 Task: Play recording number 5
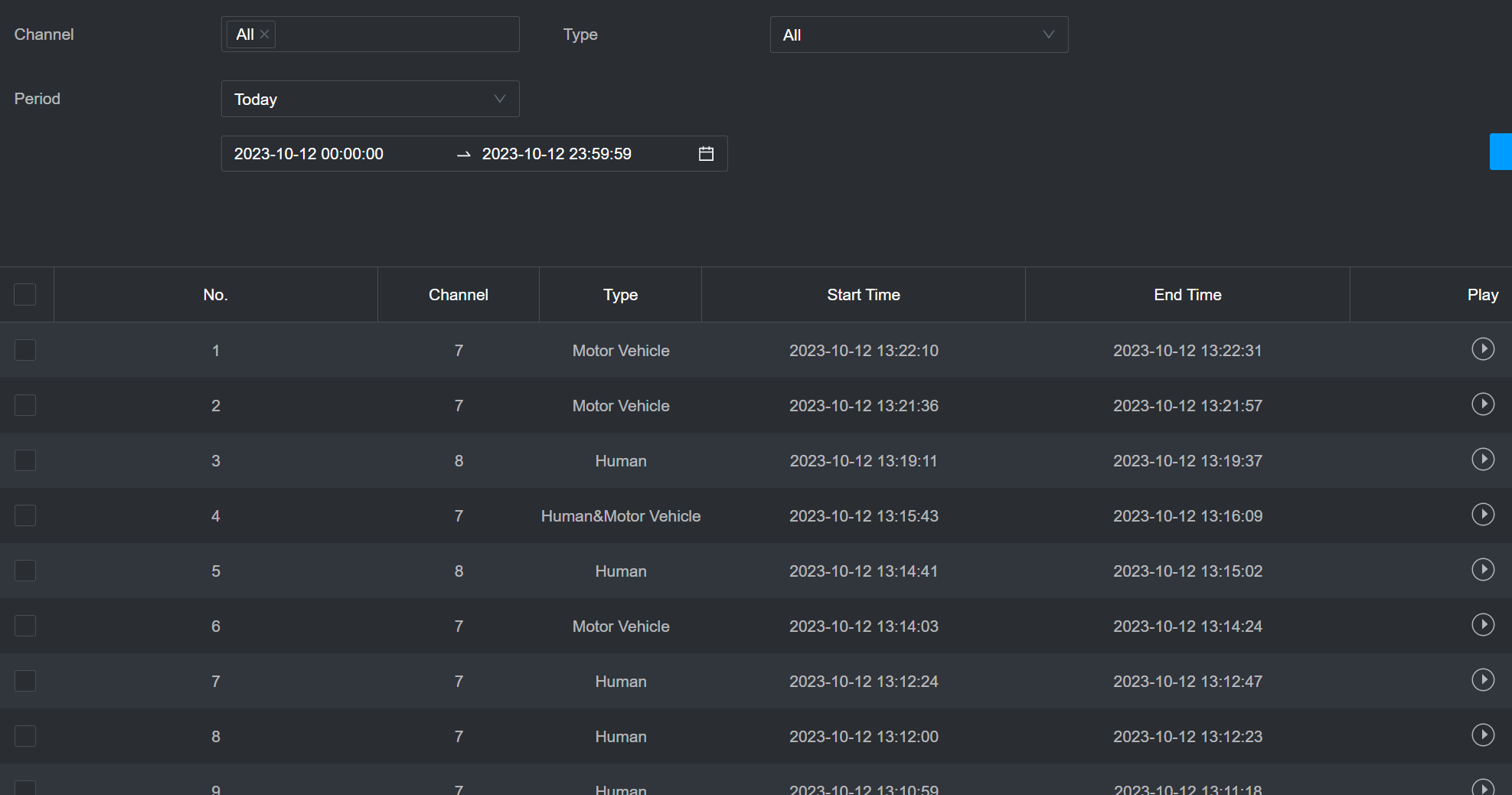coord(1482,570)
